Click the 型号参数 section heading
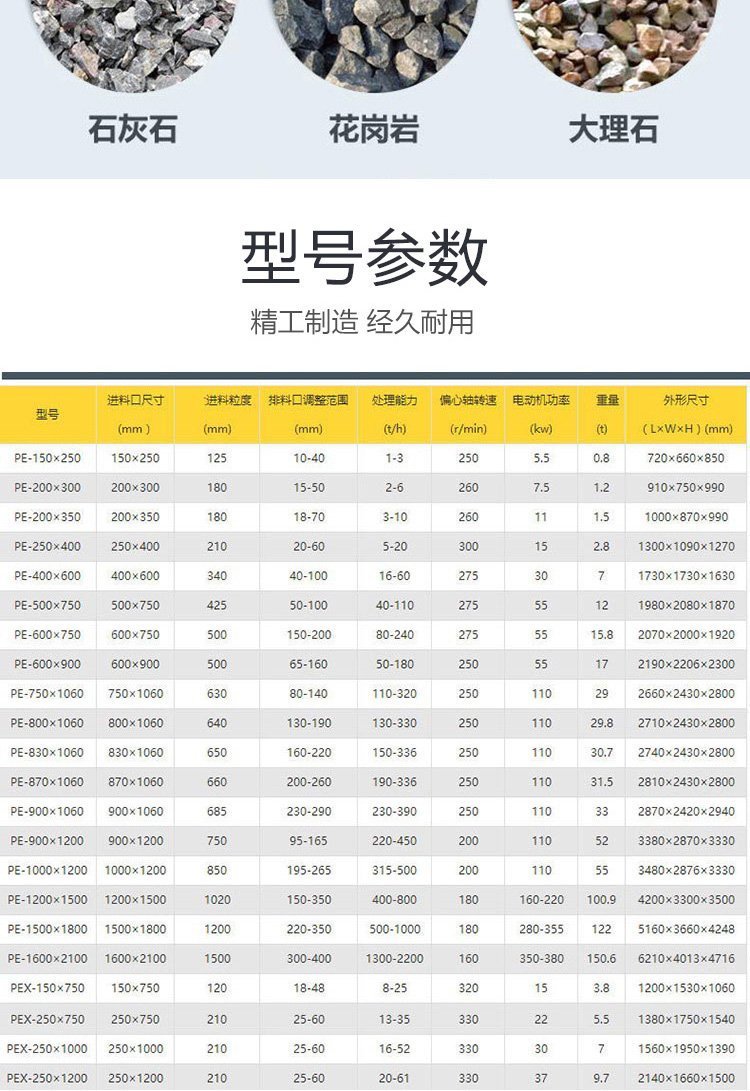 (364, 257)
